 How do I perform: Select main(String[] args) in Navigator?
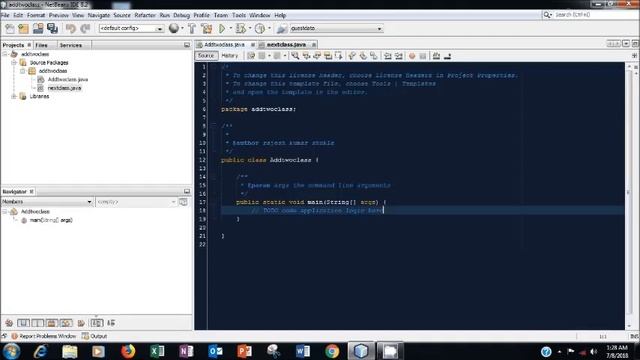tap(51, 220)
